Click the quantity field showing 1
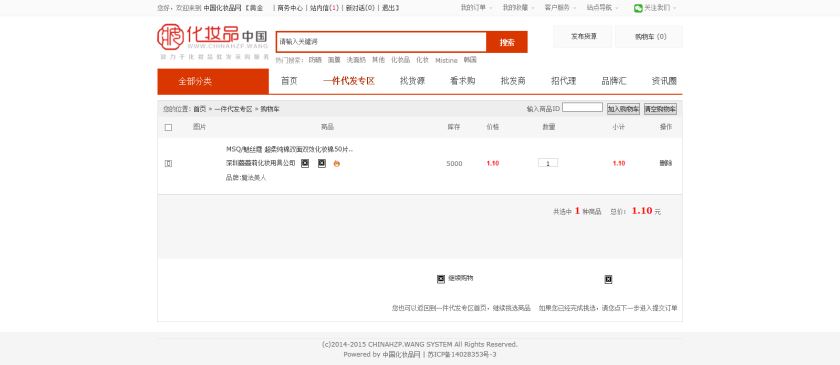This screenshot has width=840, height=365. pyautogui.click(x=548, y=163)
